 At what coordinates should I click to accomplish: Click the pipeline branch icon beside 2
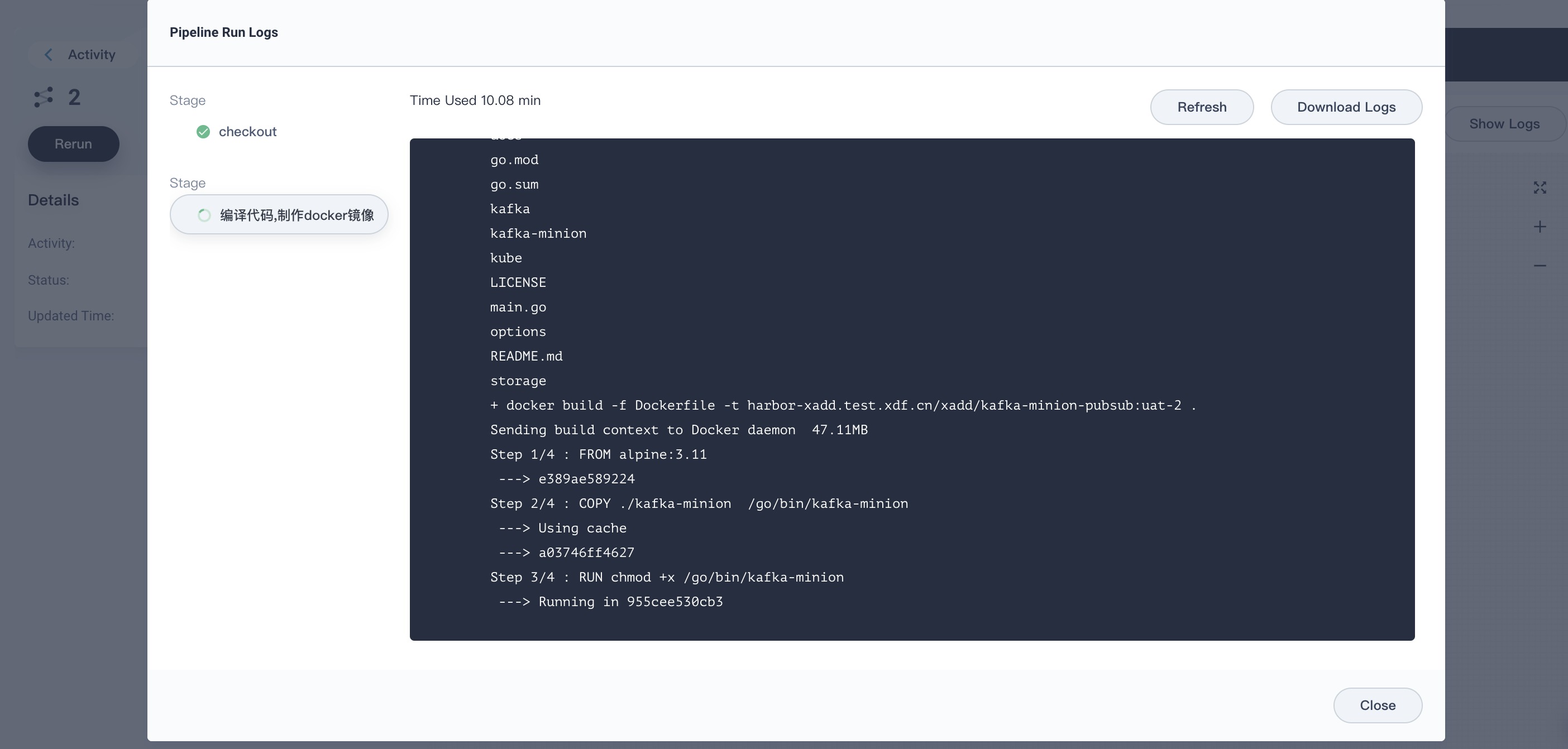click(x=44, y=97)
